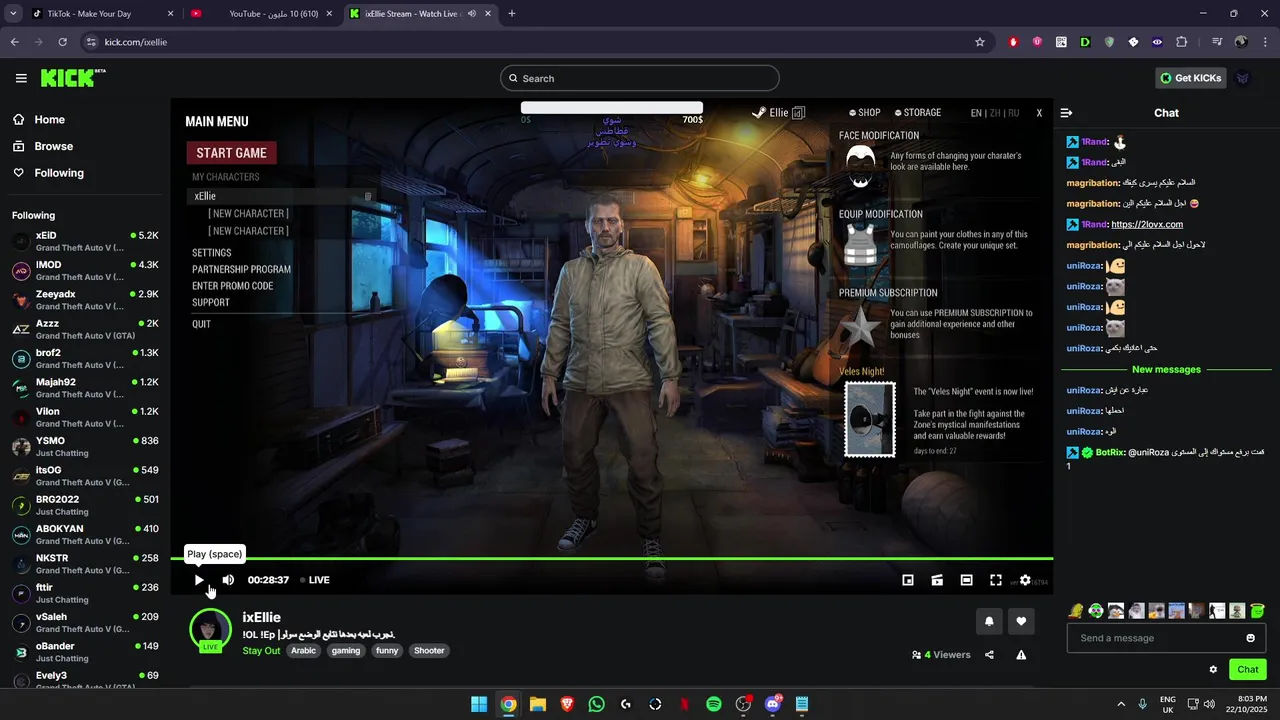Screen dimensions: 1280x720
Task: Switch to theater mode
Action: click(966, 580)
